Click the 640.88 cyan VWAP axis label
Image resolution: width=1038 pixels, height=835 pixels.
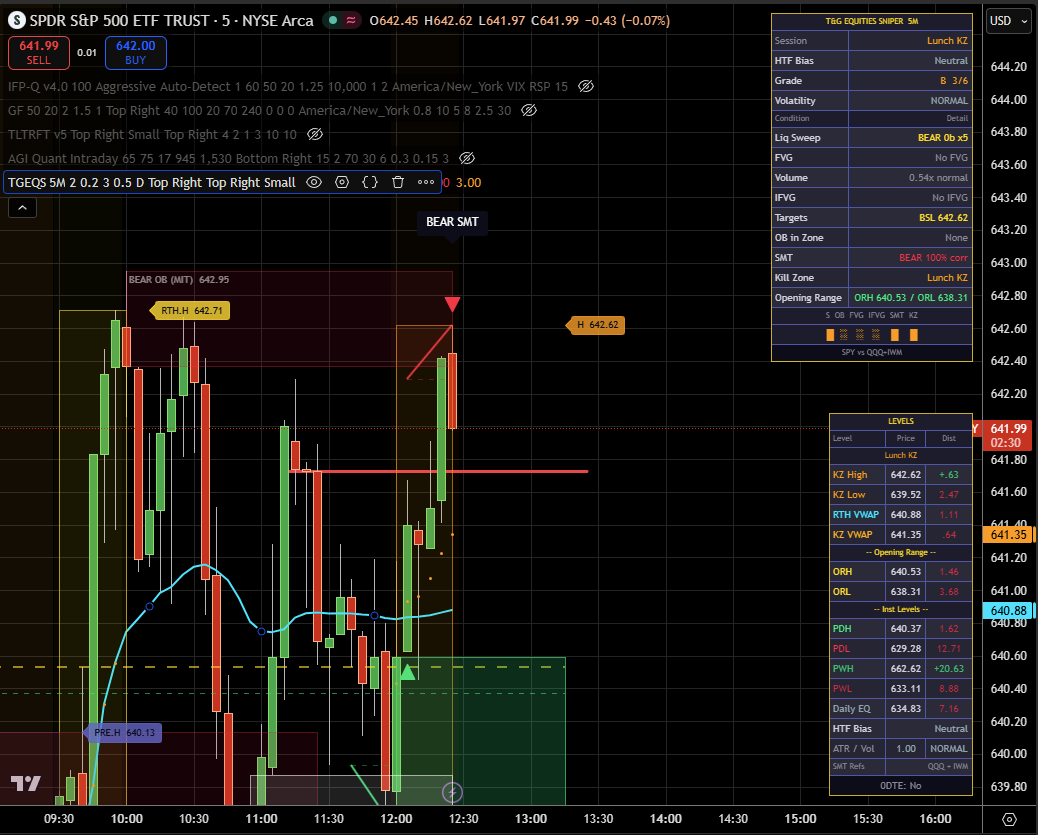point(1008,611)
